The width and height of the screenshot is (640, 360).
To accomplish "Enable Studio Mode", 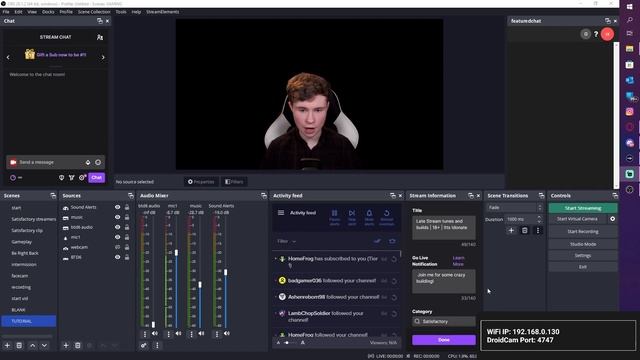I will [x=582, y=244].
